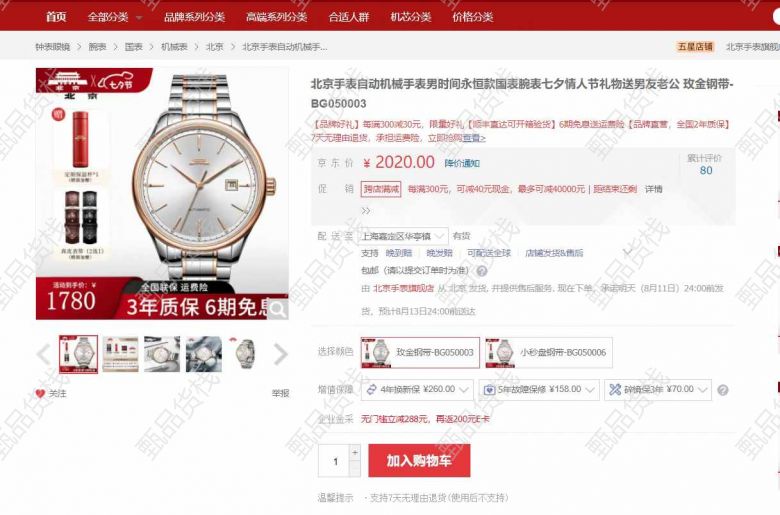
Task: Expand 全部分类 menu in red navbar
Action: point(115,17)
